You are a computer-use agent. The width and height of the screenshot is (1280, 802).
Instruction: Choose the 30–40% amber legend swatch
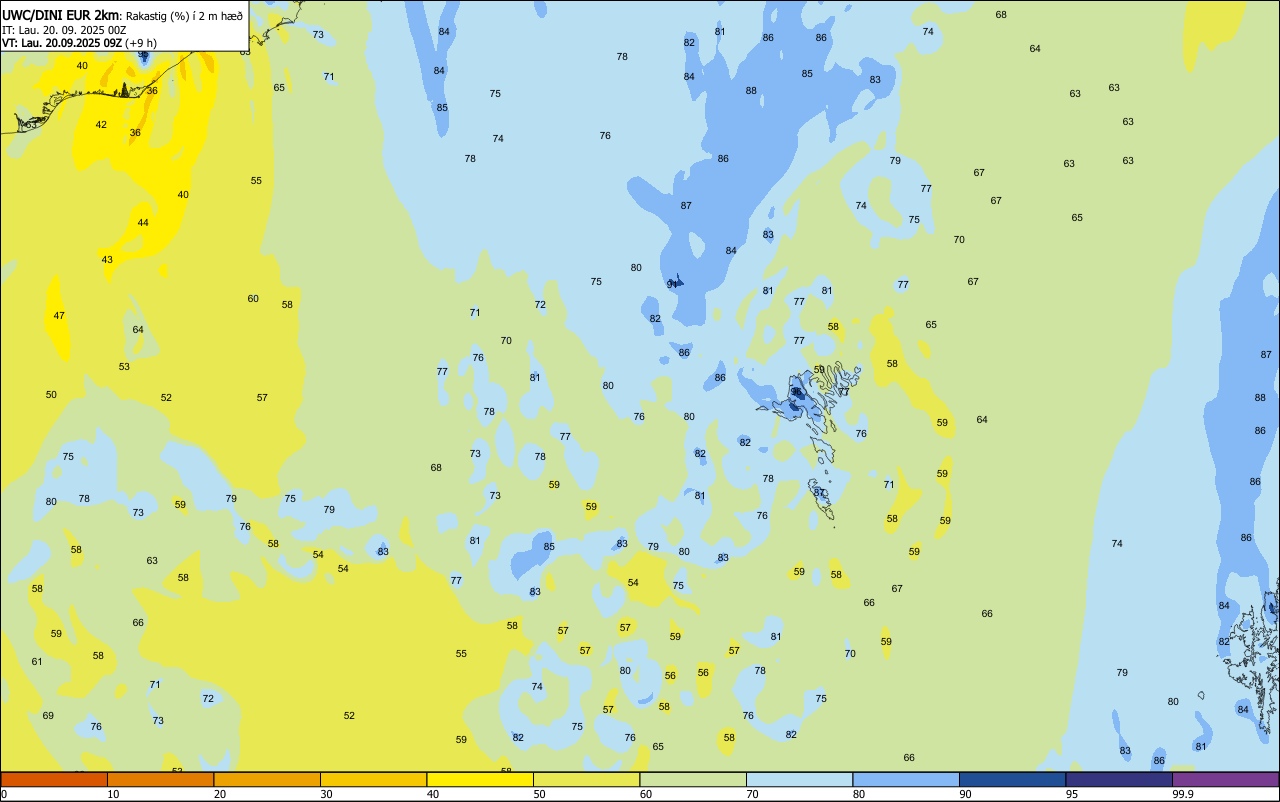pos(373,779)
